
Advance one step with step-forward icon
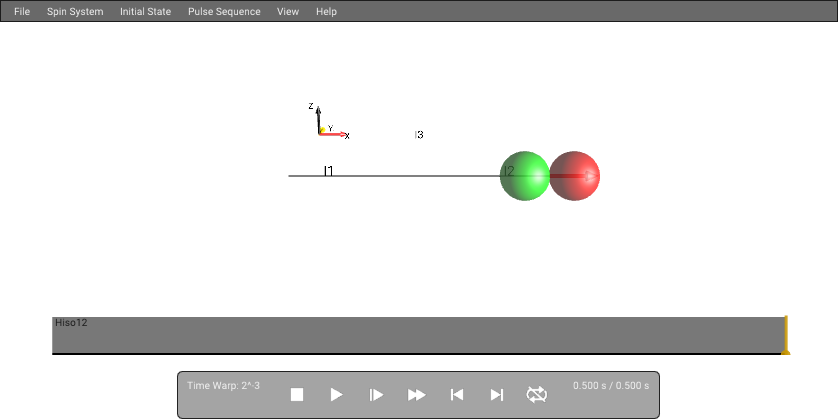[x=376, y=394]
